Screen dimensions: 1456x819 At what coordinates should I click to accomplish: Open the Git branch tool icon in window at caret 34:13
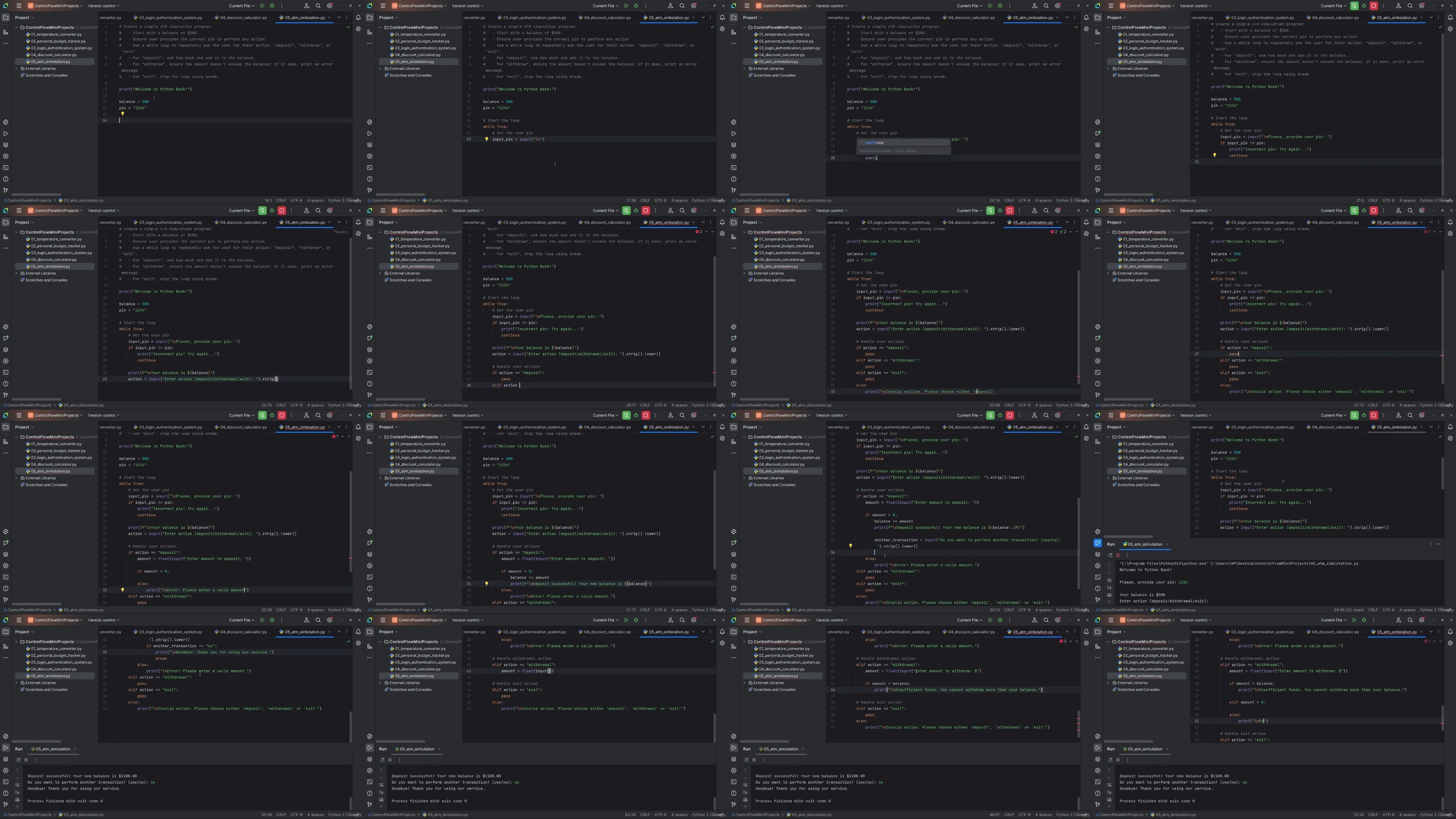tap(733, 600)
